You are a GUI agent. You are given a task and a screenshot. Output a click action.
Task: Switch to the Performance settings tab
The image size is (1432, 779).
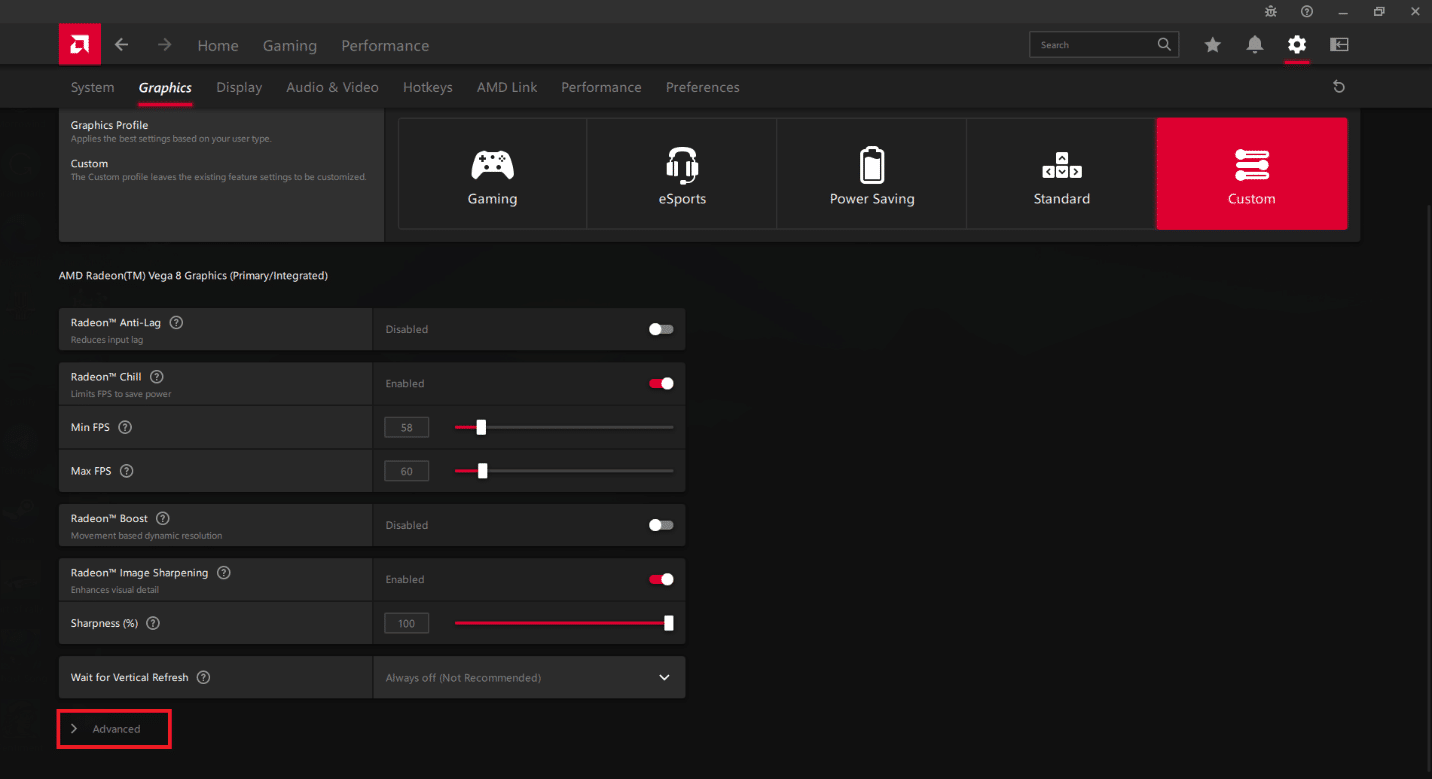pos(601,87)
